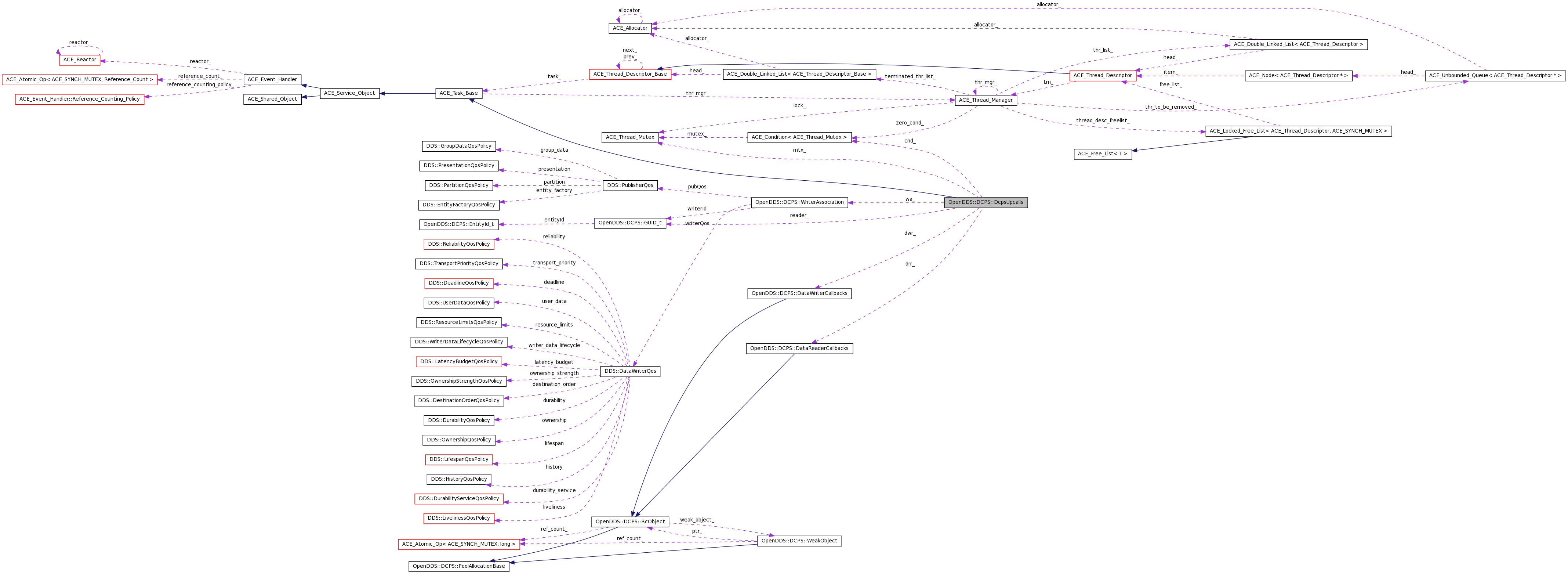Open the ACE_Thread_Descriptor node
The width and height of the screenshot is (1568, 574).
1102,76
